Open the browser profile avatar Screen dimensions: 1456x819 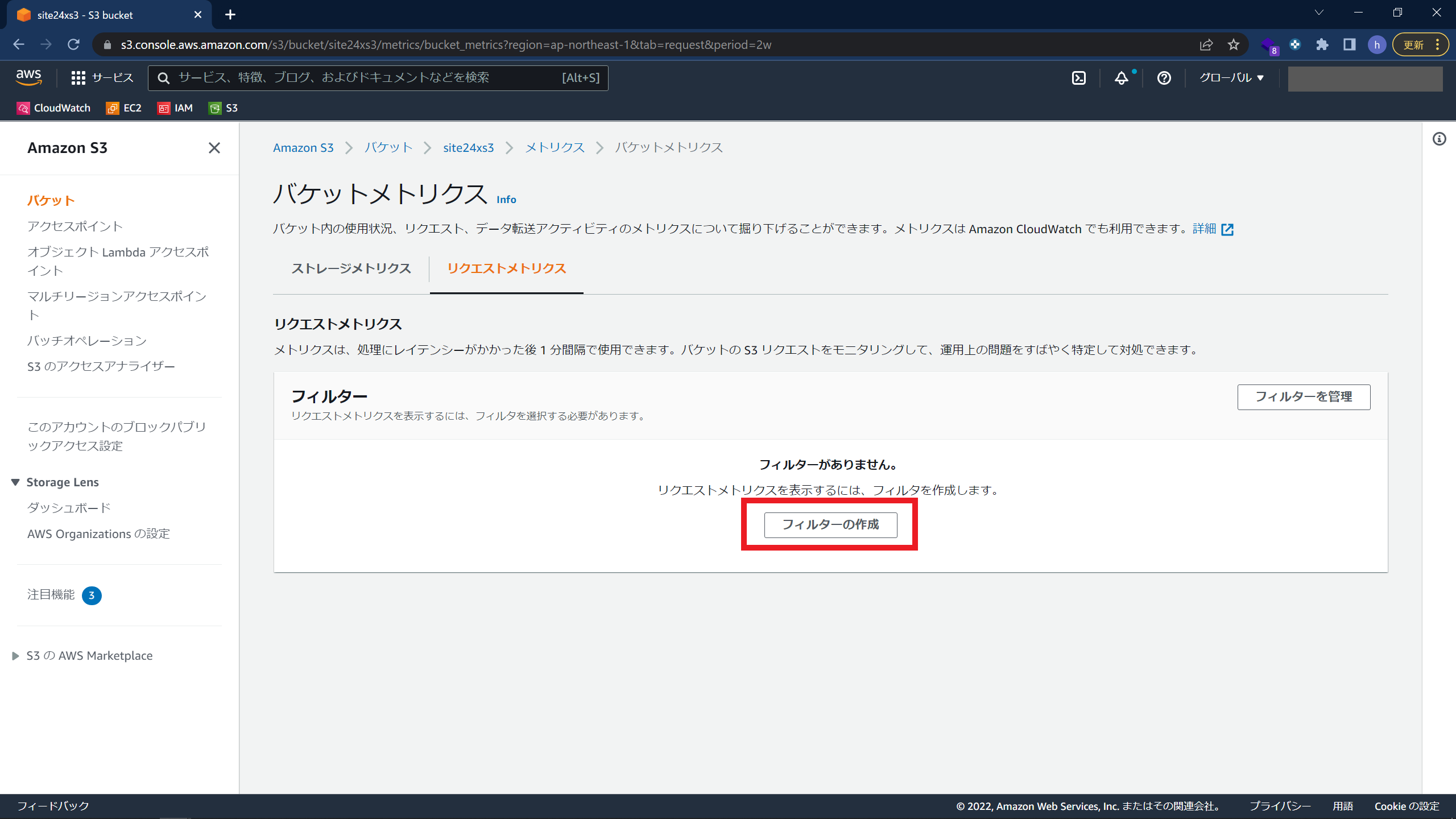point(1377,44)
